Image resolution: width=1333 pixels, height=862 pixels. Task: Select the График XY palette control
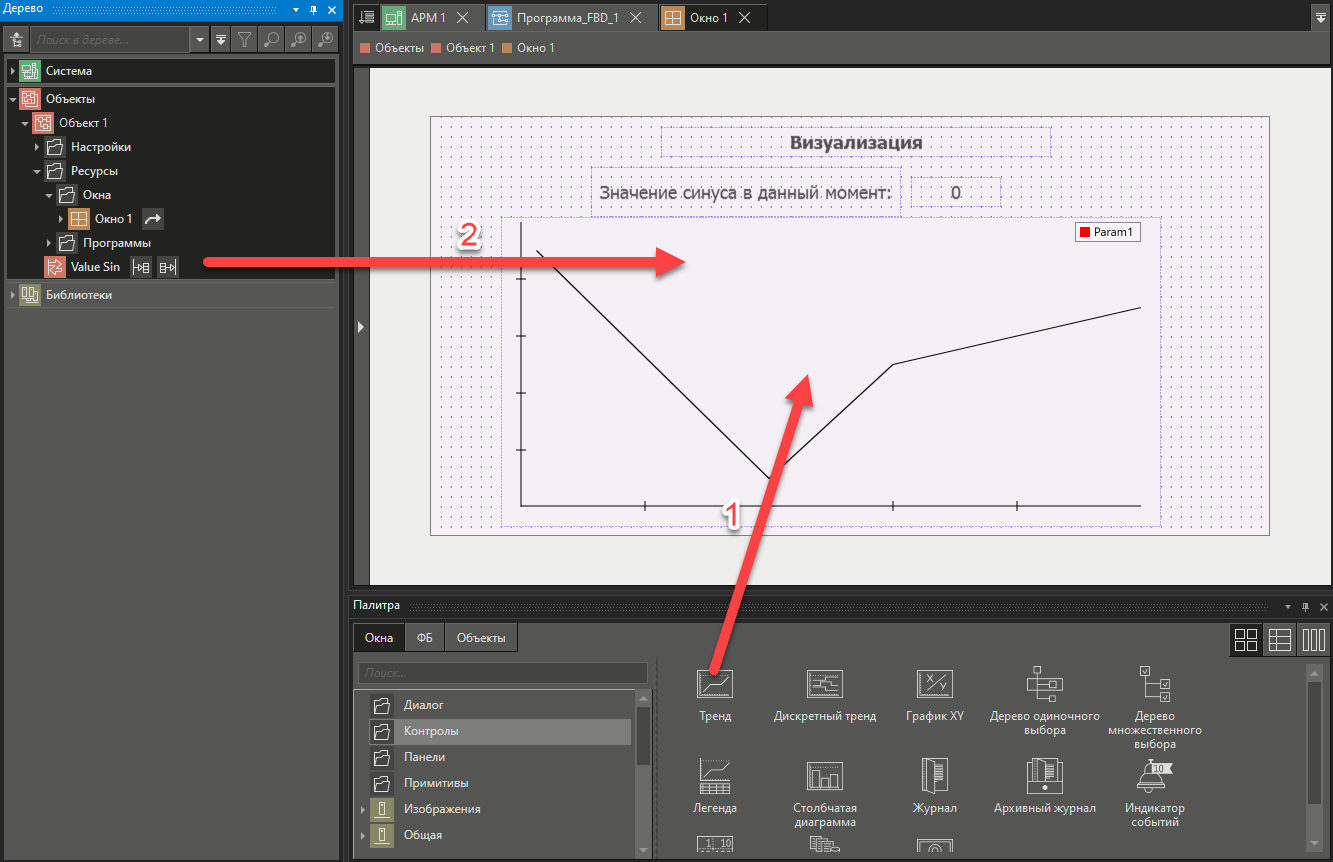[934, 684]
